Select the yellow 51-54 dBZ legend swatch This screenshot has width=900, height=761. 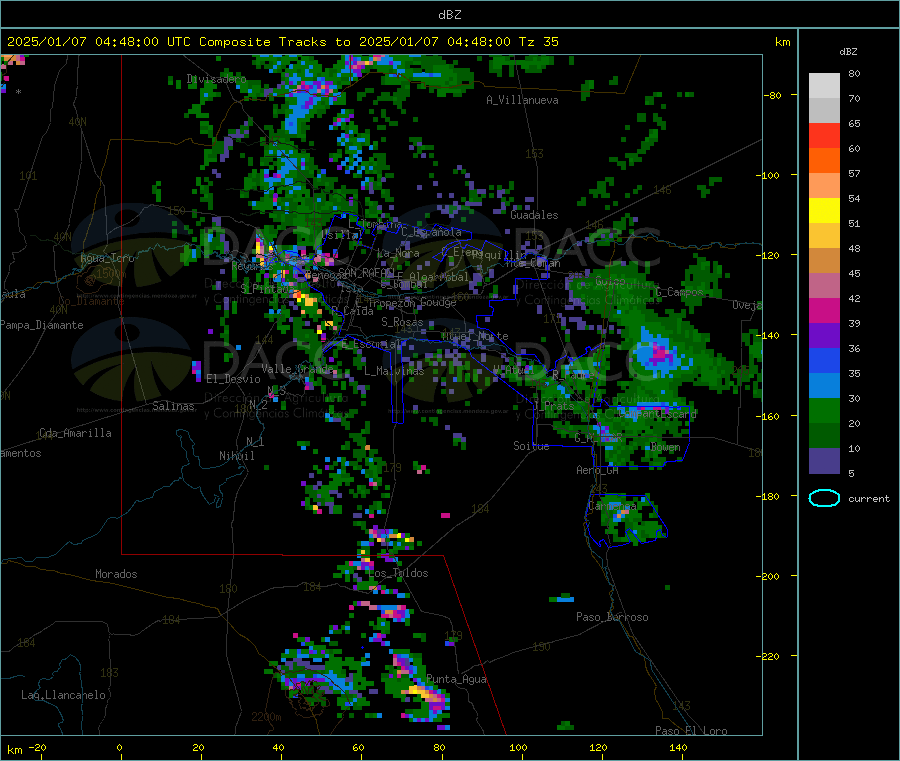[824, 211]
